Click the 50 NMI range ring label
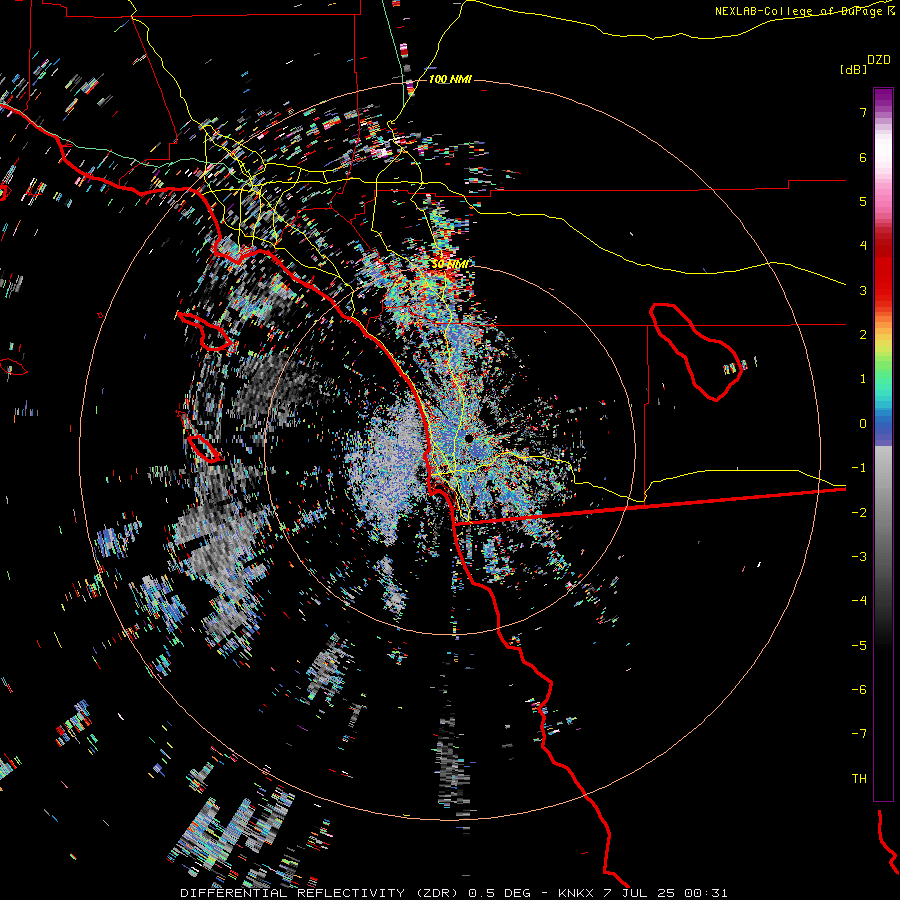Viewport: 900px width, 900px height. coord(449,264)
